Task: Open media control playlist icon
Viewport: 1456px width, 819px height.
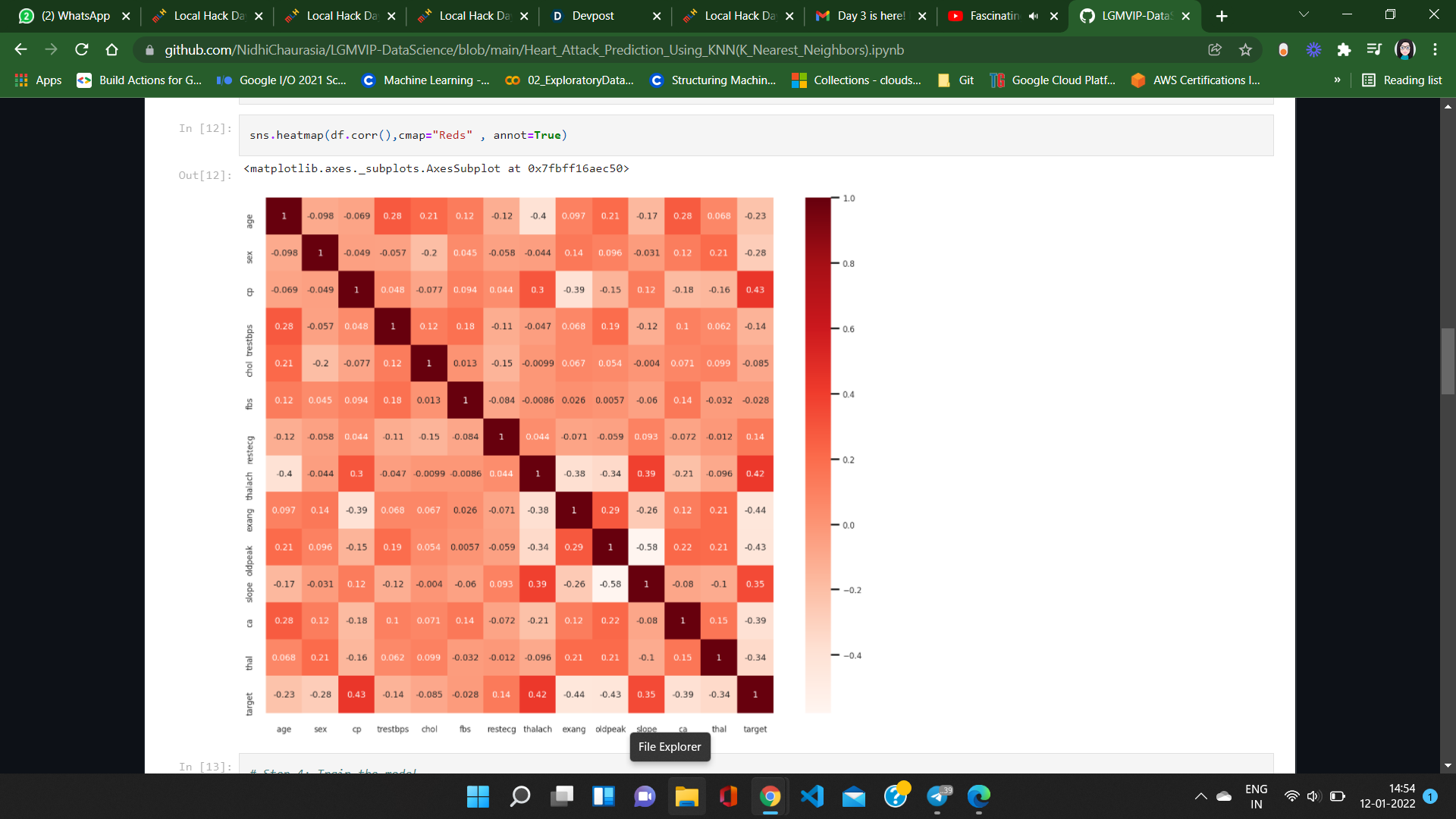Action: (1374, 50)
